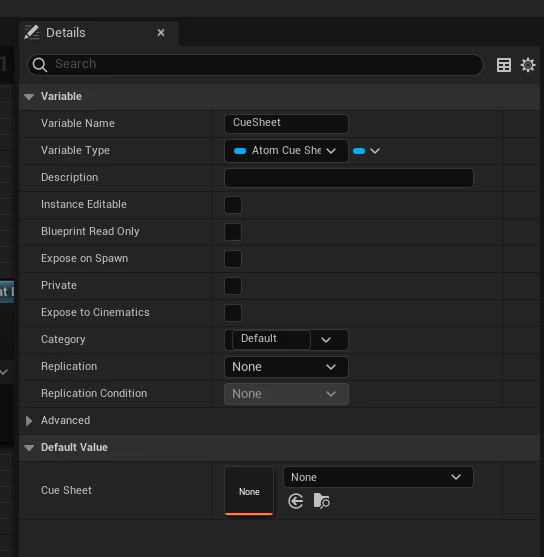
Task: Collapse the Variable section
Action: (29, 97)
